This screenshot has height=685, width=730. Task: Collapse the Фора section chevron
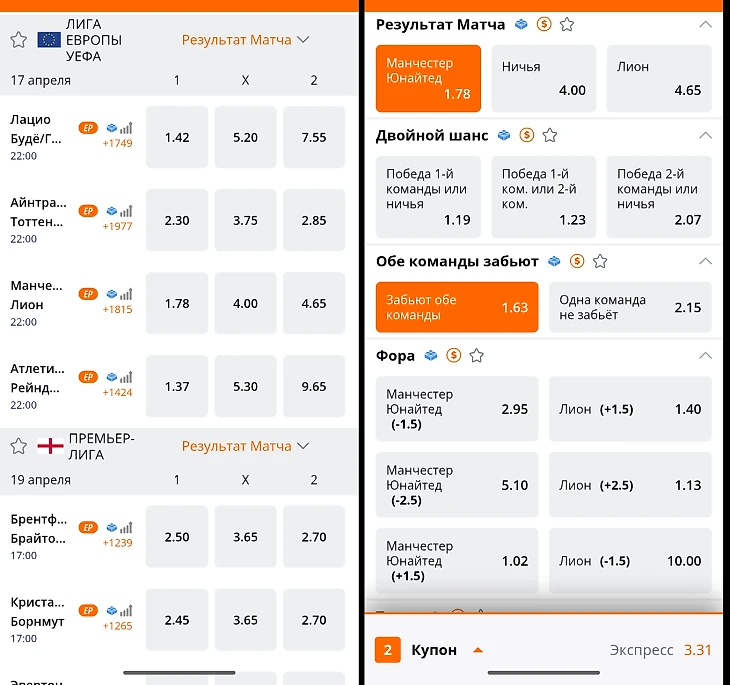coord(705,355)
